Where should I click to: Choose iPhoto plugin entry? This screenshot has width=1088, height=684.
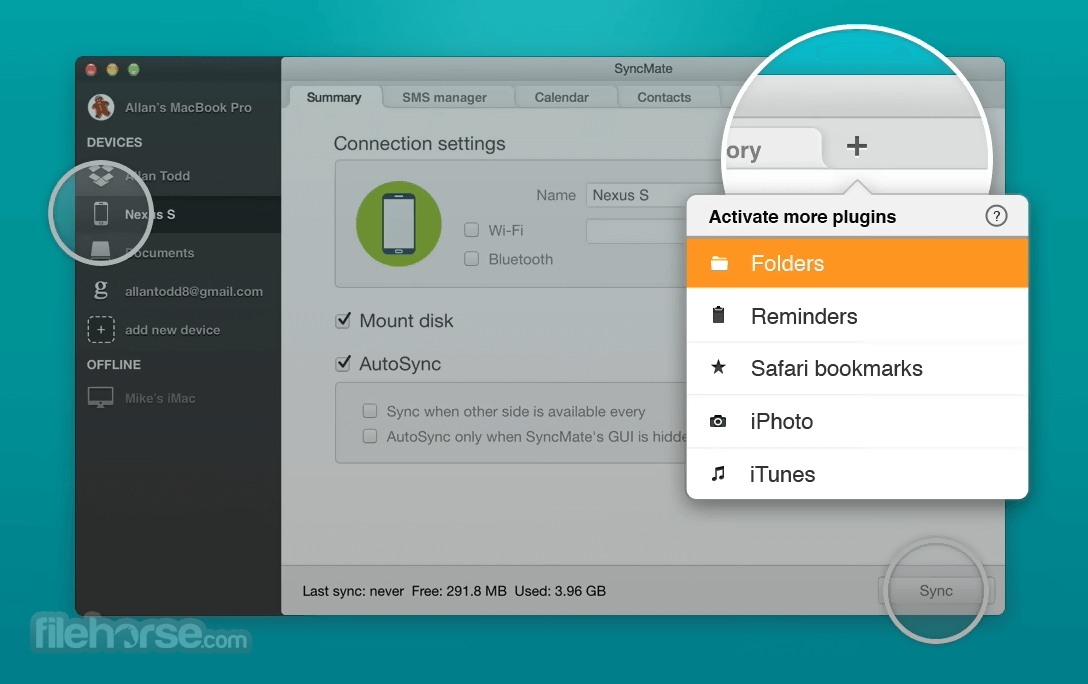click(857, 421)
